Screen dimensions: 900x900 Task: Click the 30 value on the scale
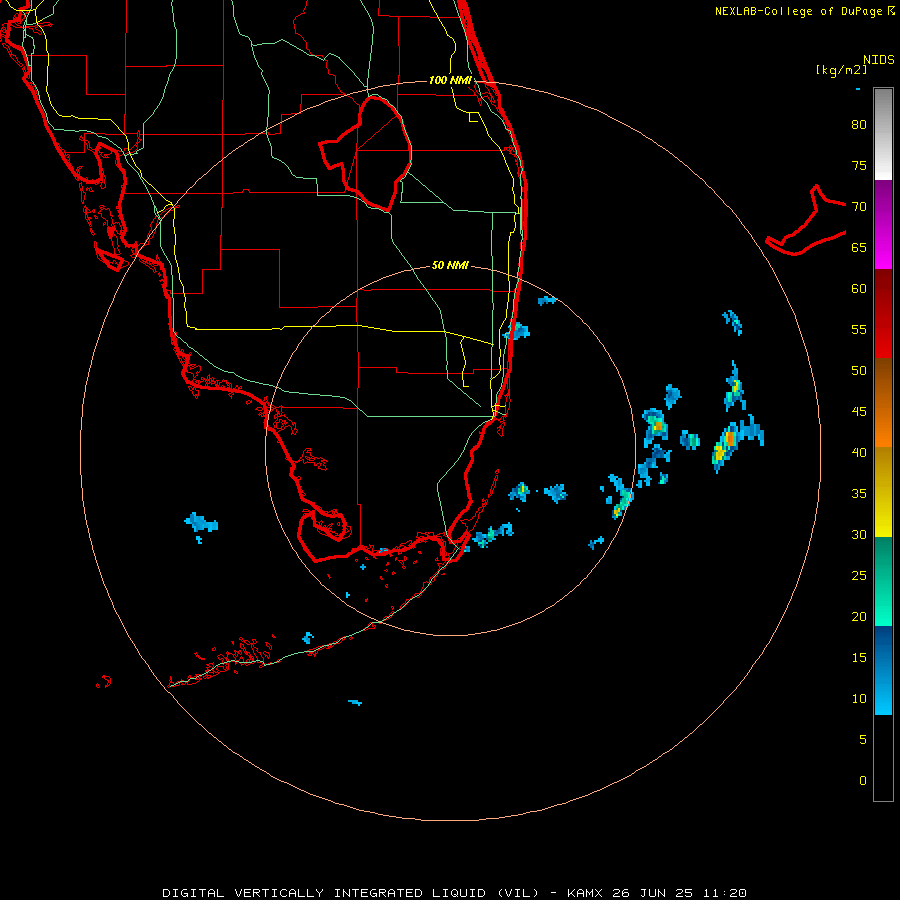click(859, 534)
